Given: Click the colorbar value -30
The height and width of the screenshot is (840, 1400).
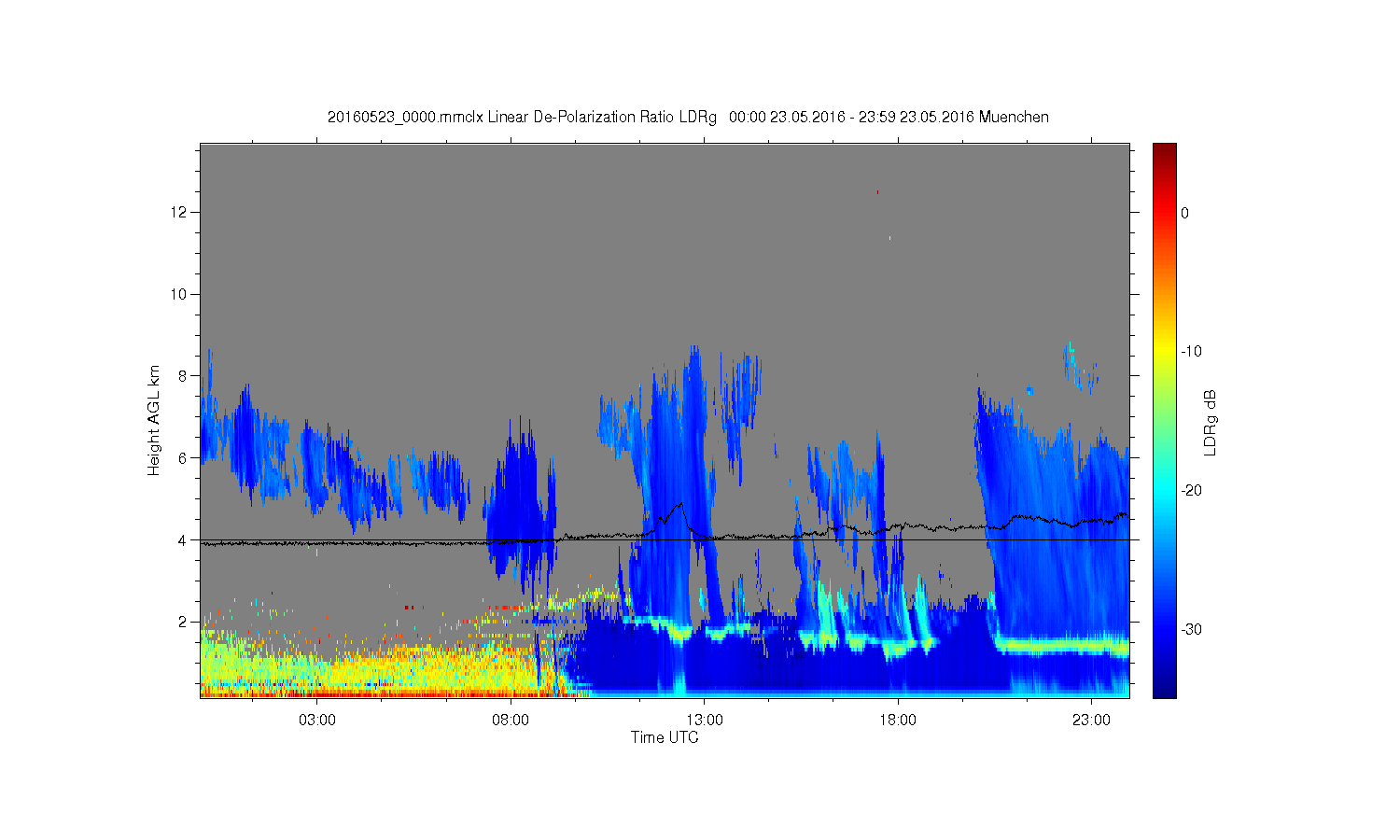Looking at the screenshot, I should tap(1191, 630).
